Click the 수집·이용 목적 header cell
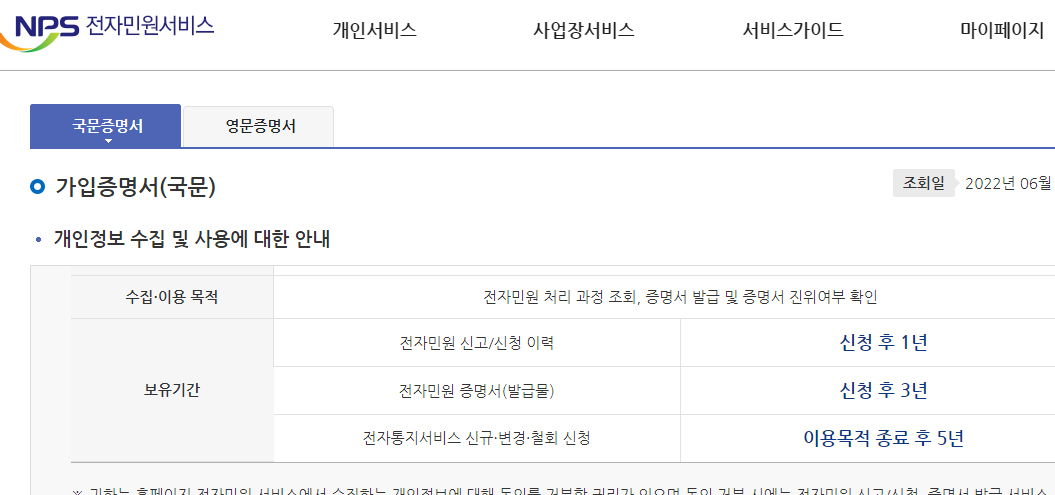This screenshot has height=495, width=1055. coord(172,297)
